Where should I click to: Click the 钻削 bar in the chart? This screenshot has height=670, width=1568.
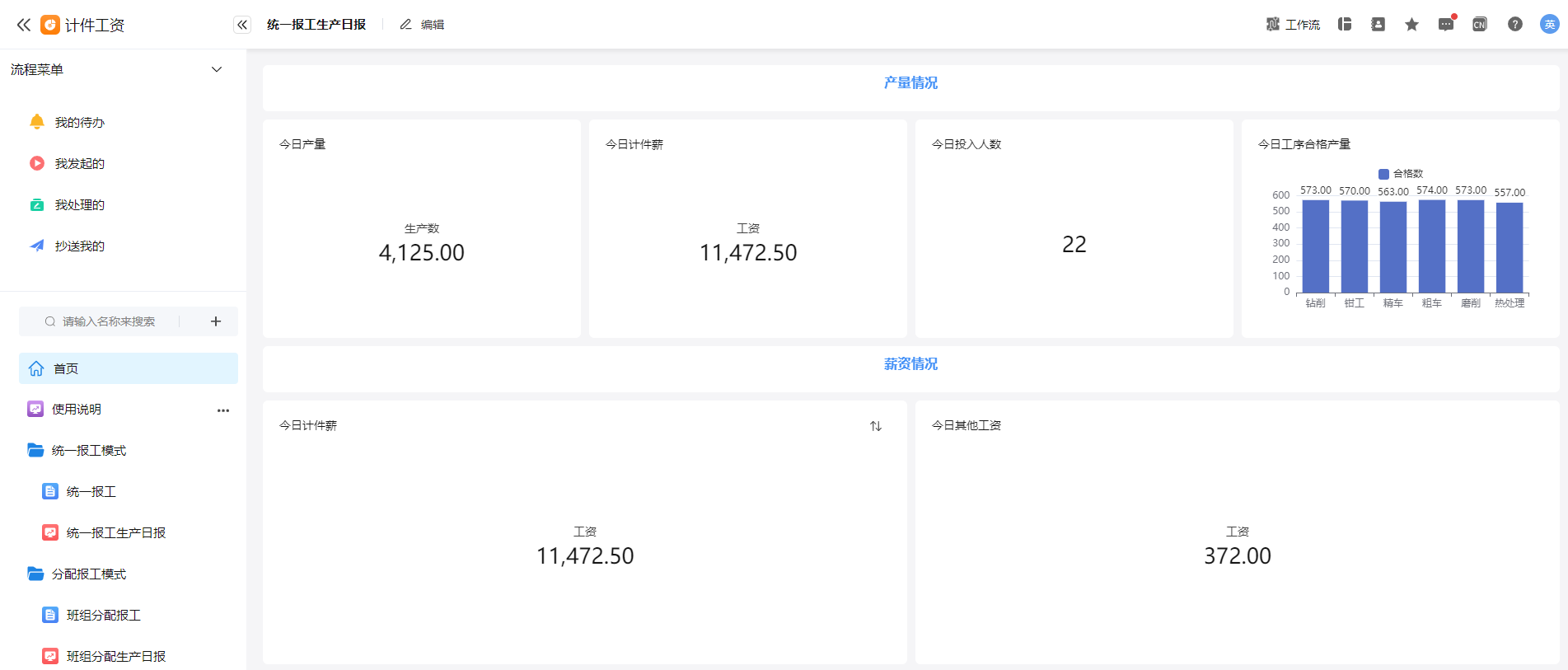click(x=1316, y=246)
